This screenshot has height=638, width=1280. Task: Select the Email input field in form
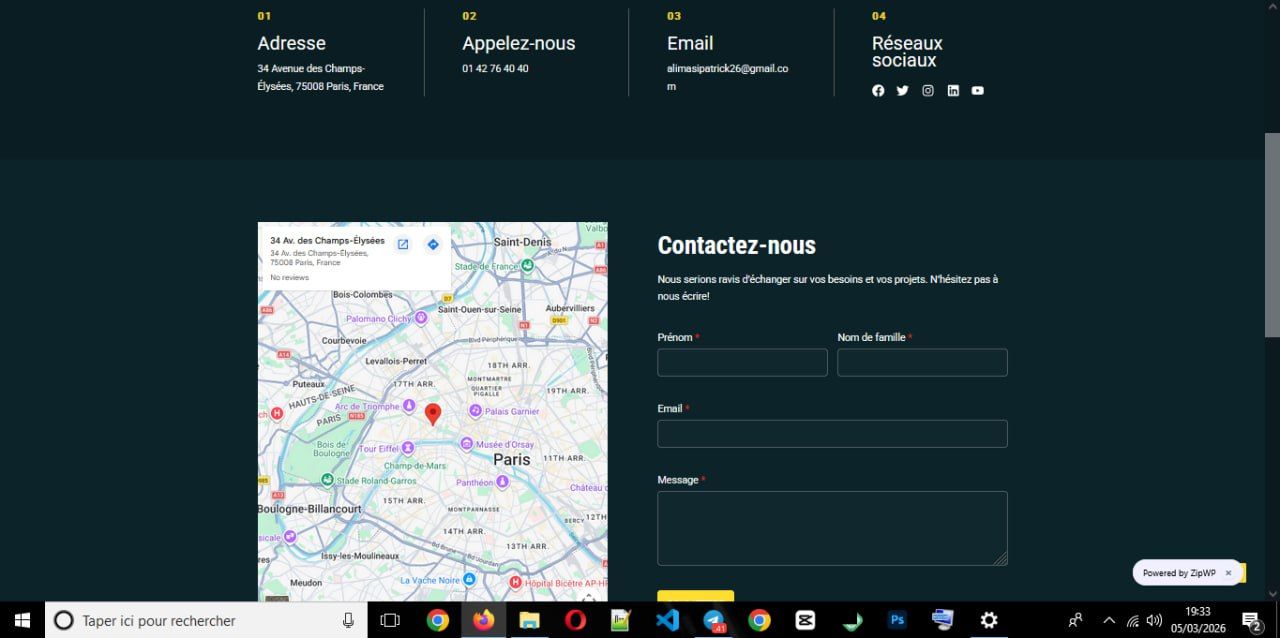tap(832, 434)
